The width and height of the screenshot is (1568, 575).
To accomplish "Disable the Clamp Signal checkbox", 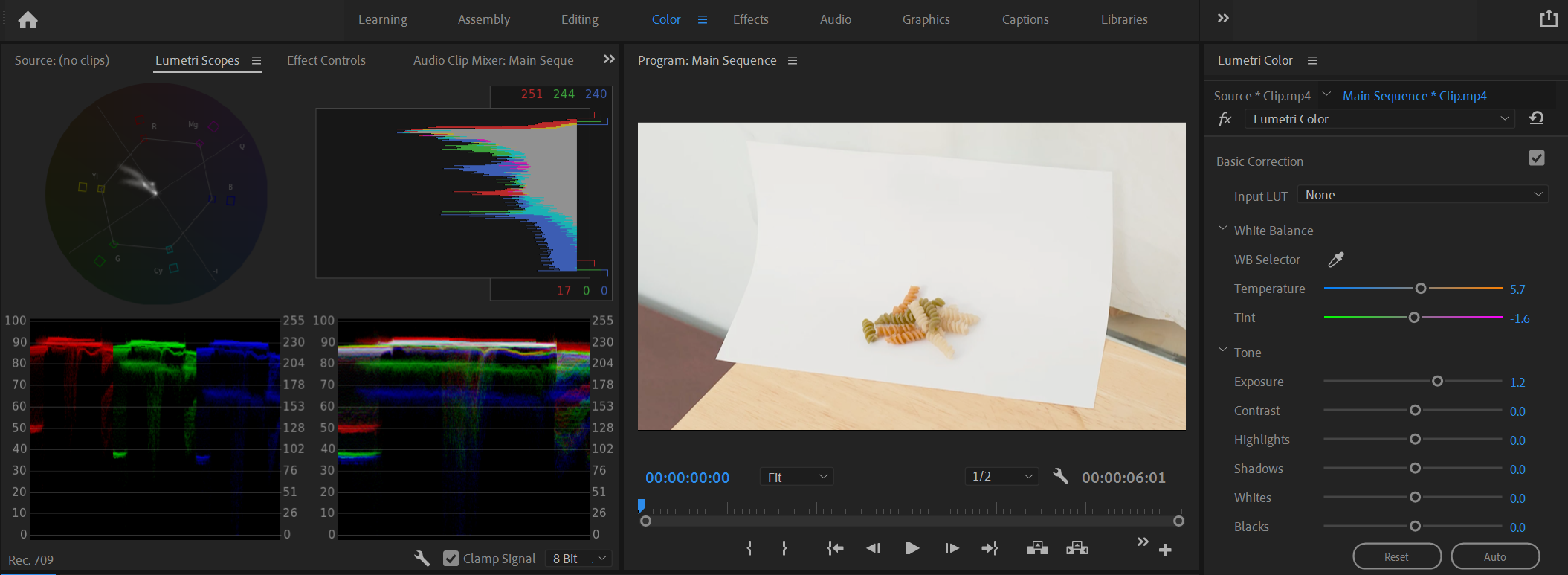I will click(x=451, y=558).
